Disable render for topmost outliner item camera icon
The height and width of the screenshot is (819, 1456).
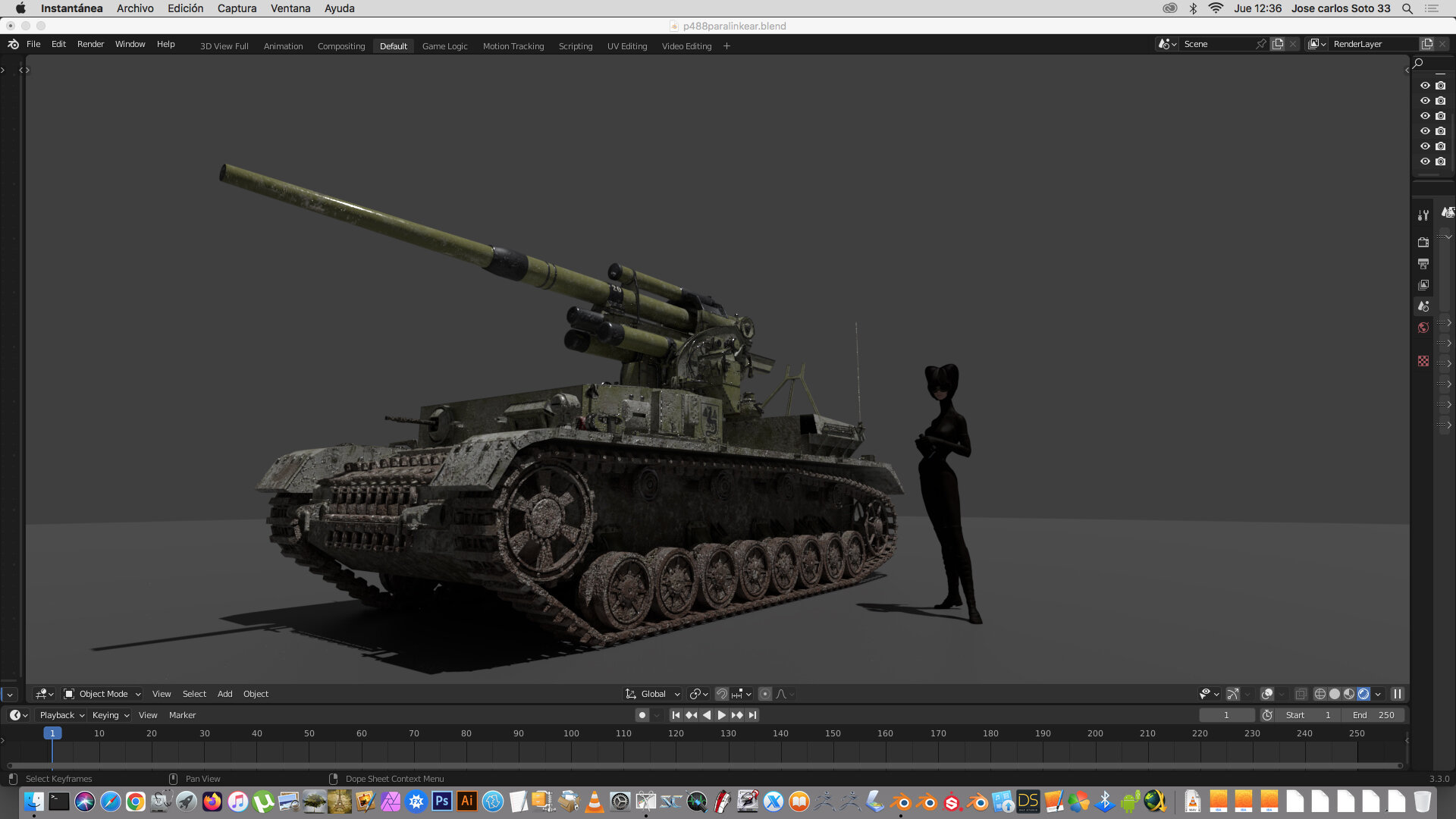click(1441, 86)
